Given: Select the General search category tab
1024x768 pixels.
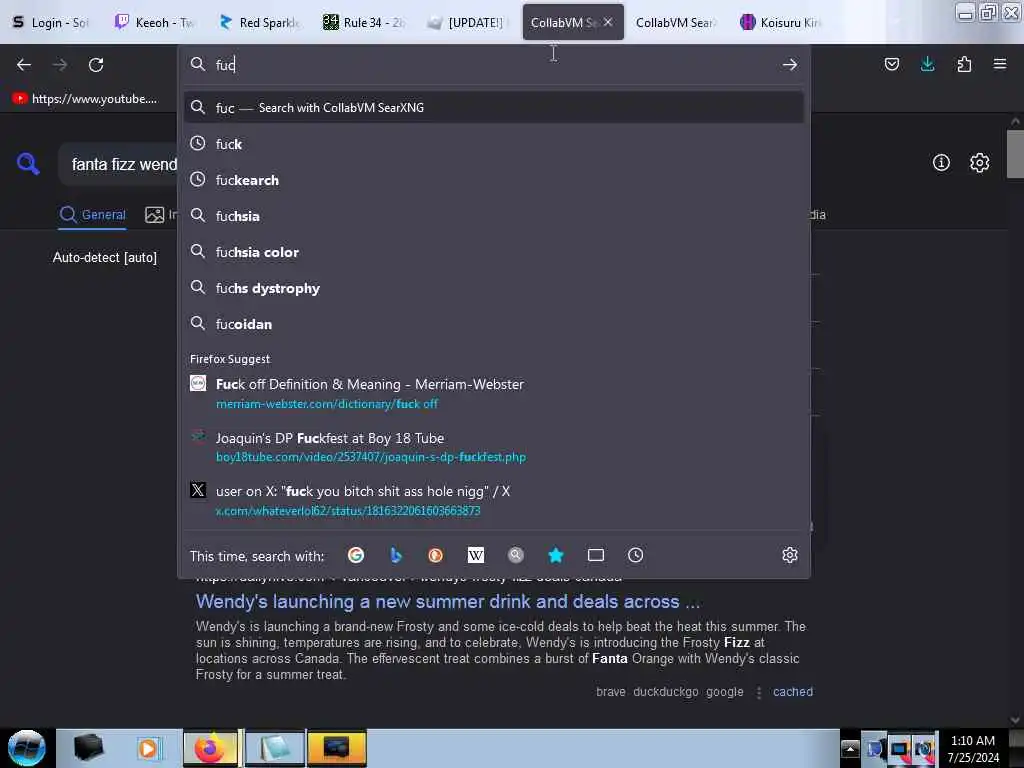Looking at the screenshot, I should point(92,214).
